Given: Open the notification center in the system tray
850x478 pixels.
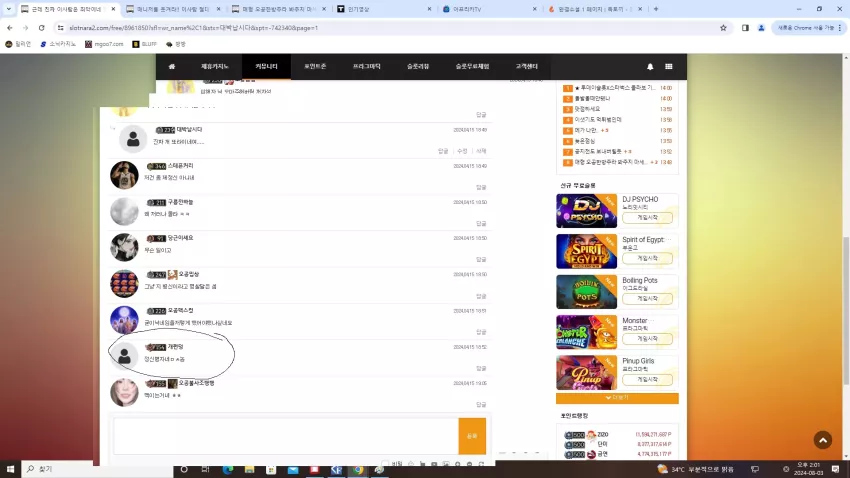Looking at the screenshot, I should coord(835,469).
